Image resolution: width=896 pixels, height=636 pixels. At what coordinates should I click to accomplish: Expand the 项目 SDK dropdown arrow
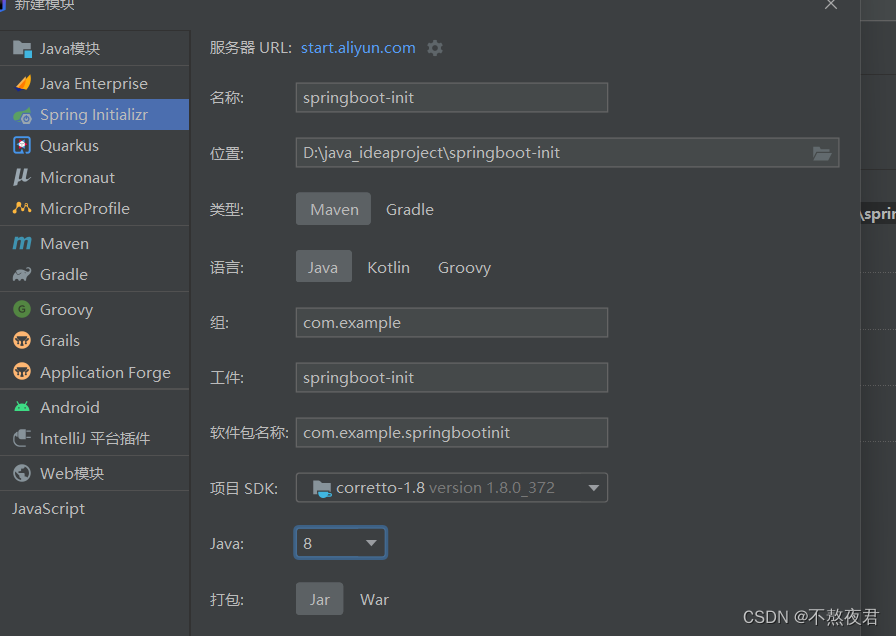point(594,488)
